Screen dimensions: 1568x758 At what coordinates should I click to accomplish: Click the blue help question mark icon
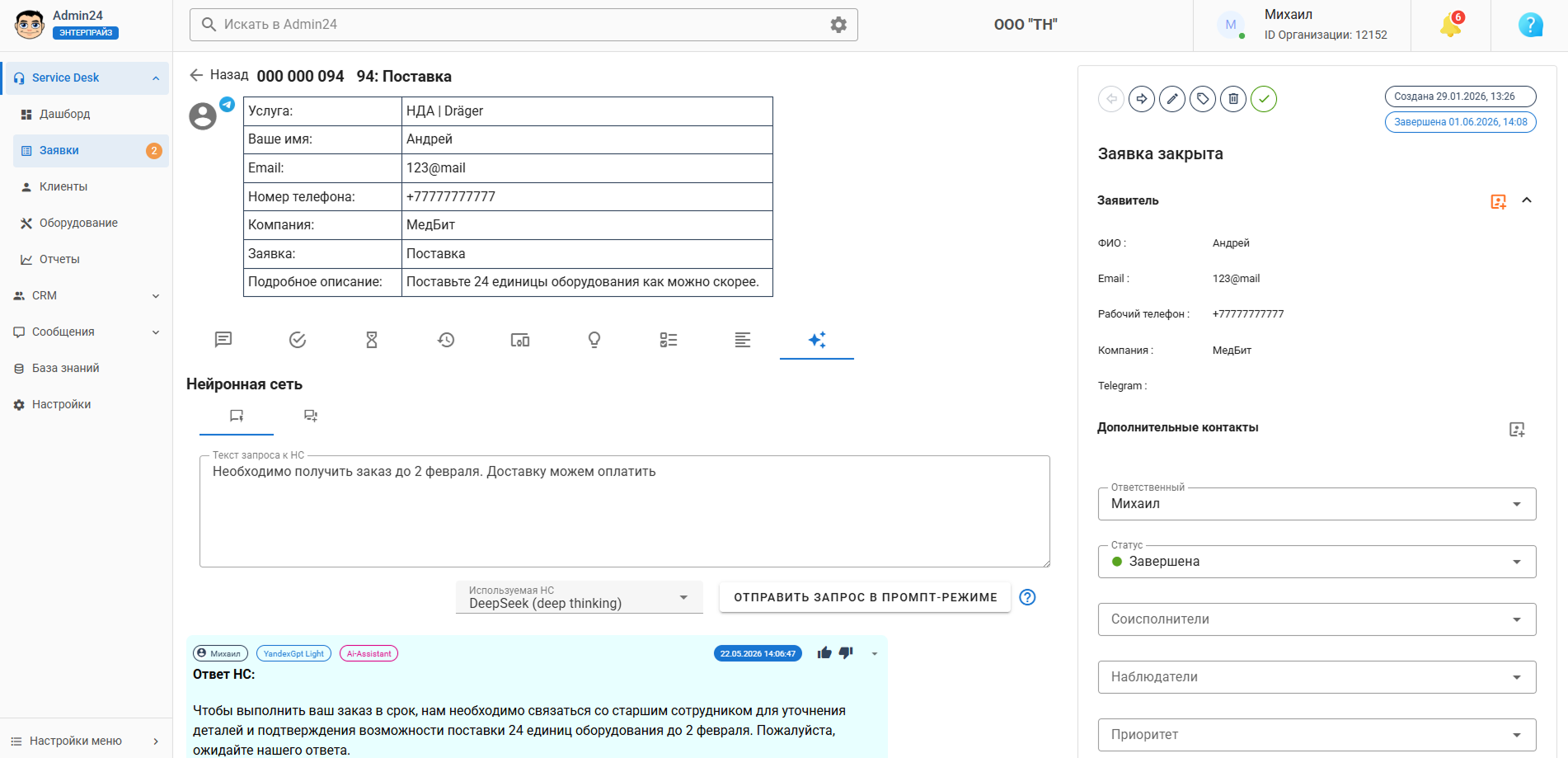(x=1530, y=25)
